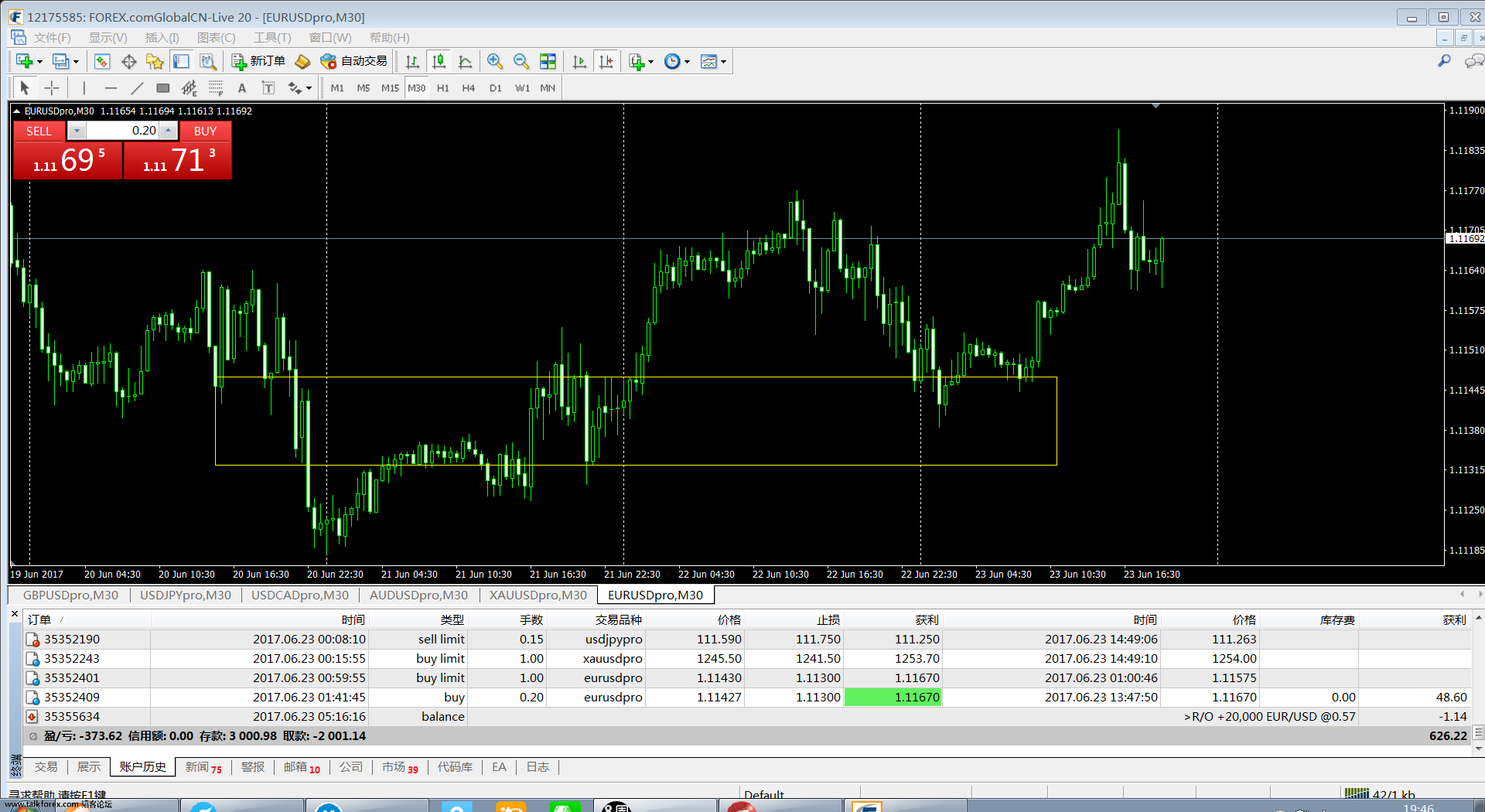Open the 文件(F) menu

pyautogui.click(x=52, y=37)
